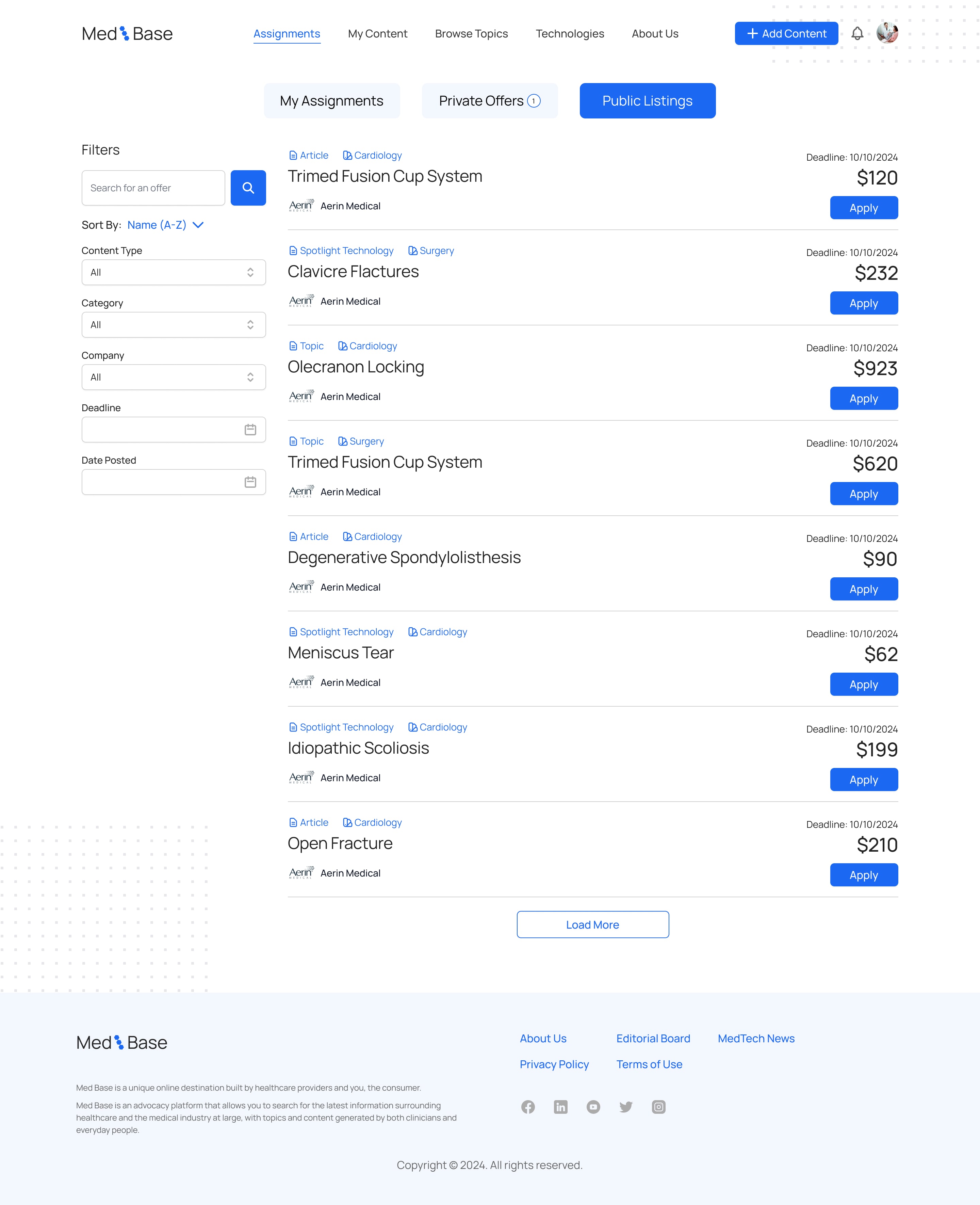The width and height of the screenshot is (980, 1205).
Task: Click the notification bell icon
Action: [x=857, y=34]
